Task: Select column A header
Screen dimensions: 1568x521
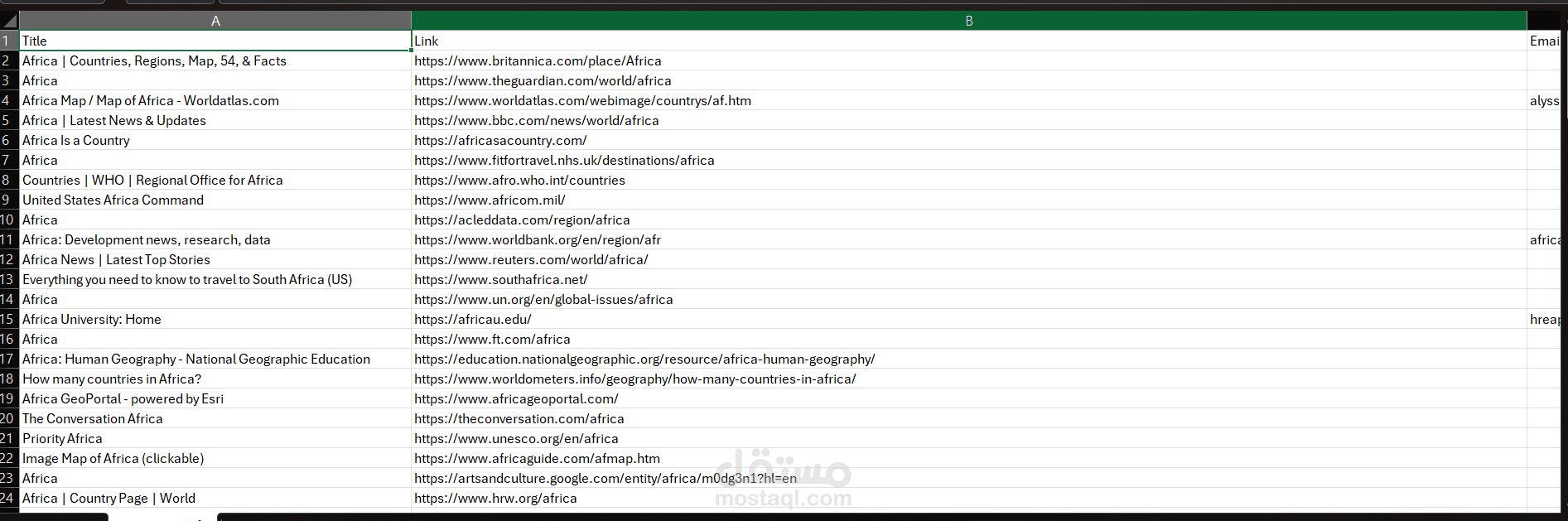Action: pos(215,21)
